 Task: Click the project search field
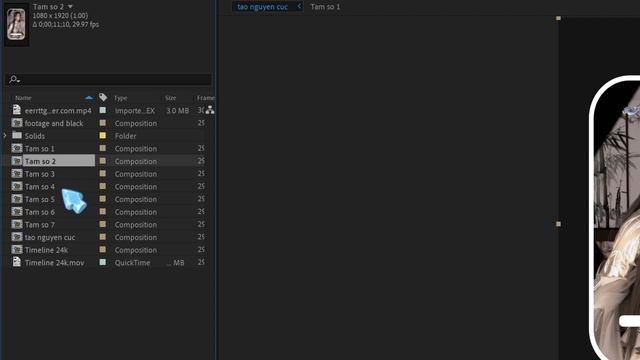[x=109, y=79]
